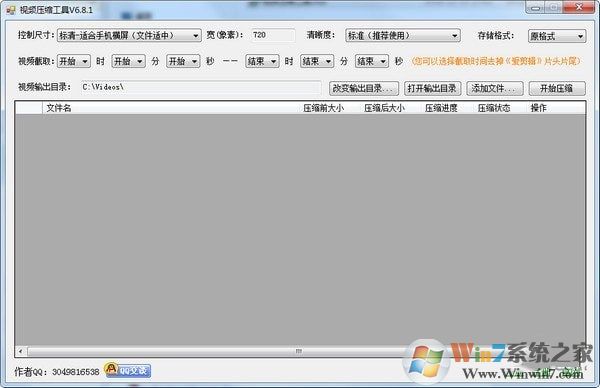Click the orange hint text about trimming intro

[x=496, y=61]
